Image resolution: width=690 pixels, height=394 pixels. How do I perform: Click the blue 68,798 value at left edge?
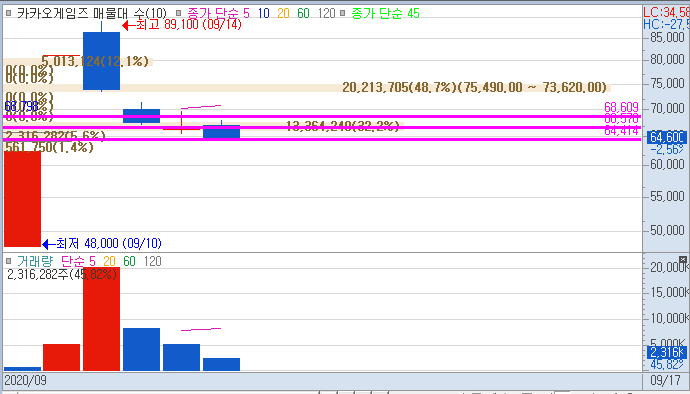click(21, 106)
